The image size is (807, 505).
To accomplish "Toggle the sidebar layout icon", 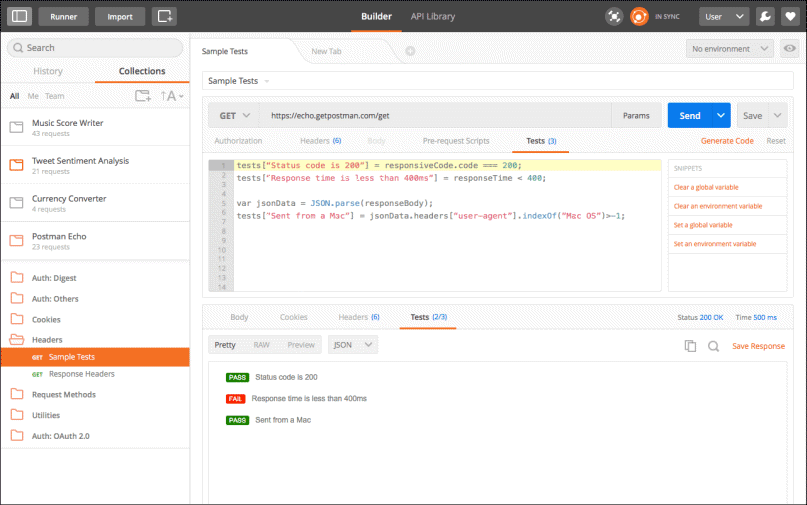I will coord(19,16).
